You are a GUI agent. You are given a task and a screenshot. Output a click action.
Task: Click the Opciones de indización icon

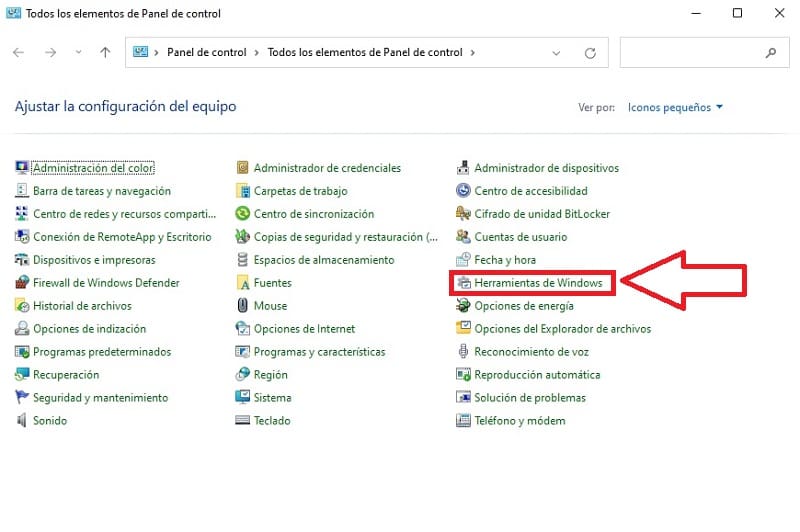click(21, 328)
